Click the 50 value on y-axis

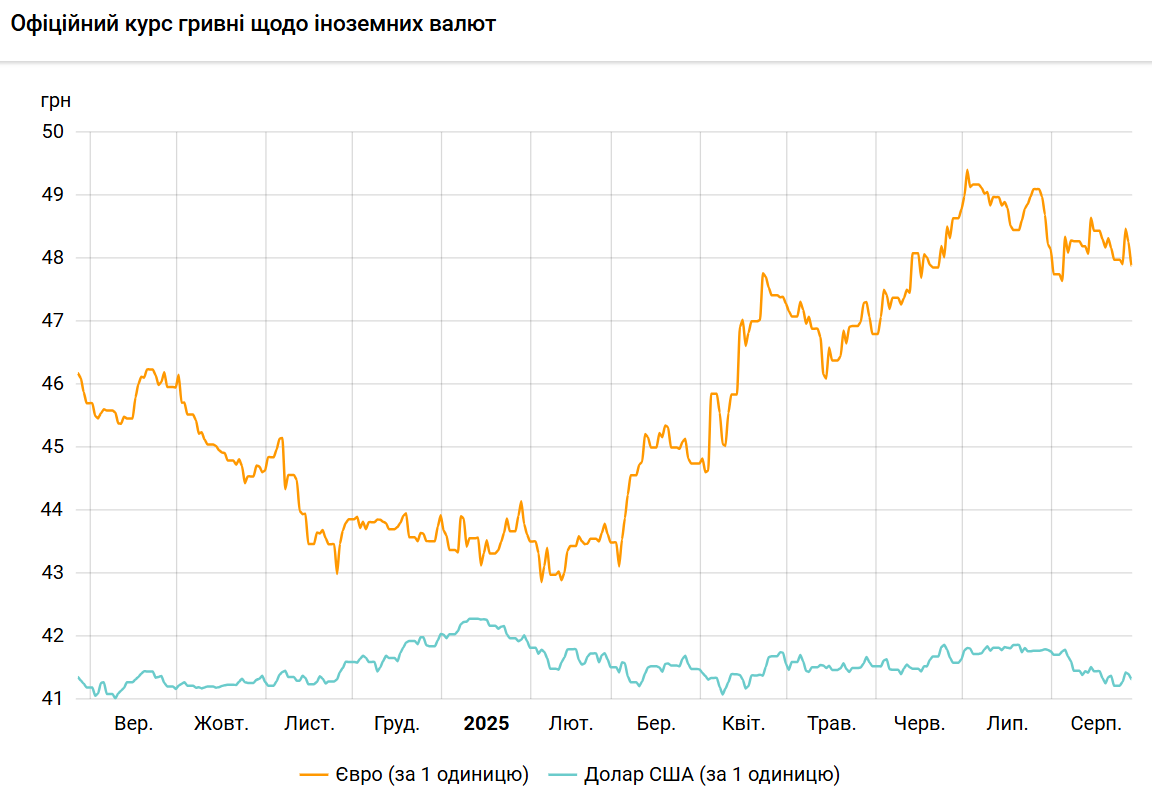click(x=52, y=132)
